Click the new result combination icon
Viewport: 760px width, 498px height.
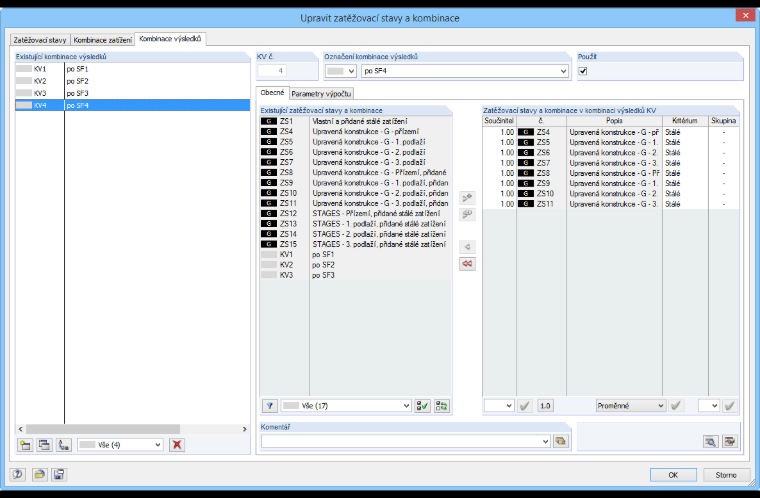coord(25,445)
